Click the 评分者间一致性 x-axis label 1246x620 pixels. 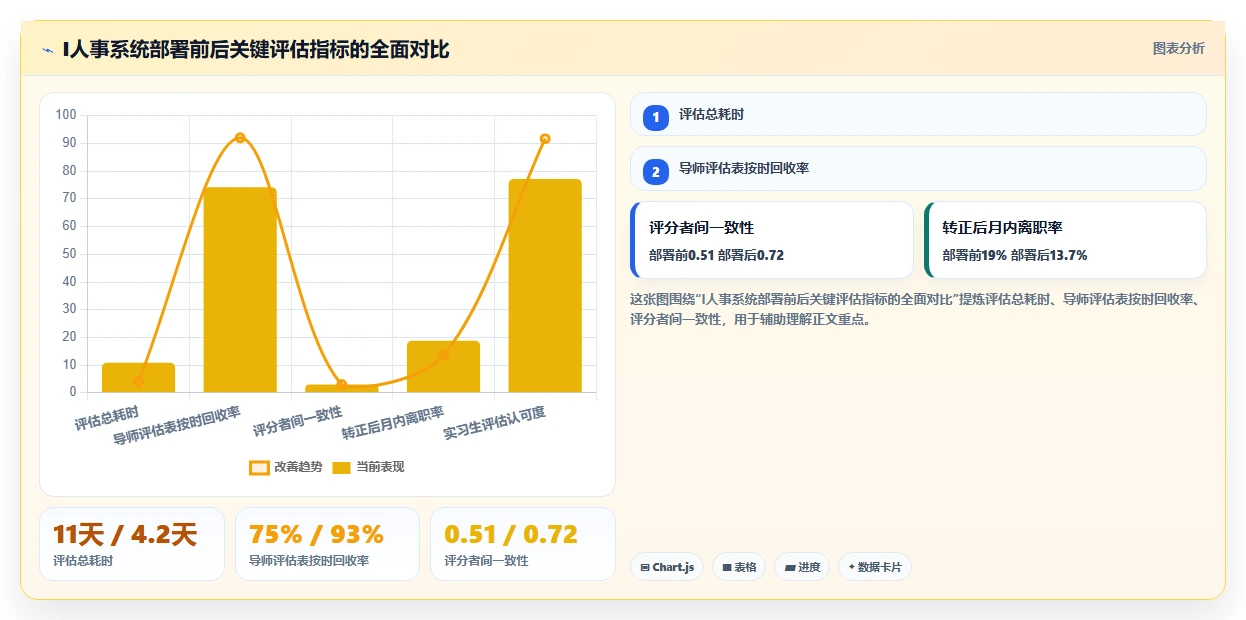click(297, 421)
